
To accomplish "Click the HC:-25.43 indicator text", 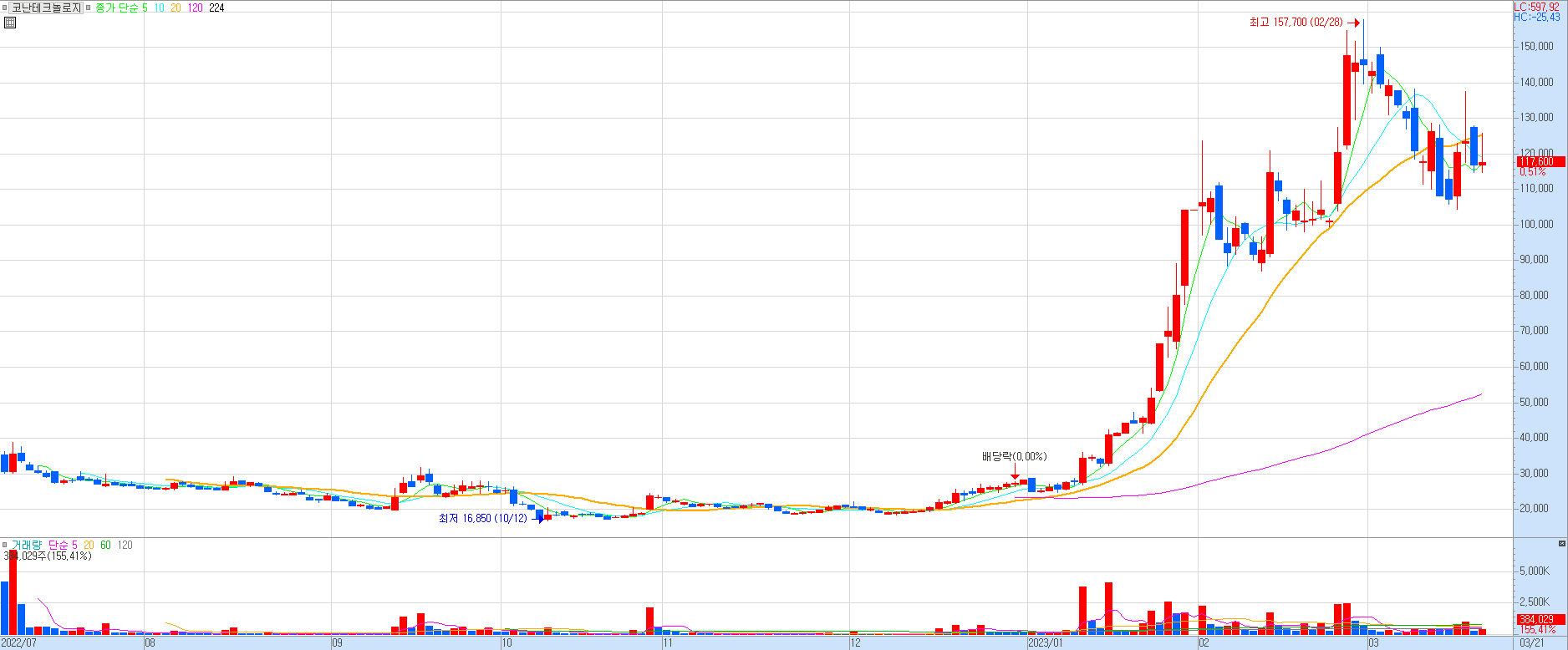I will click(1536, 17).
